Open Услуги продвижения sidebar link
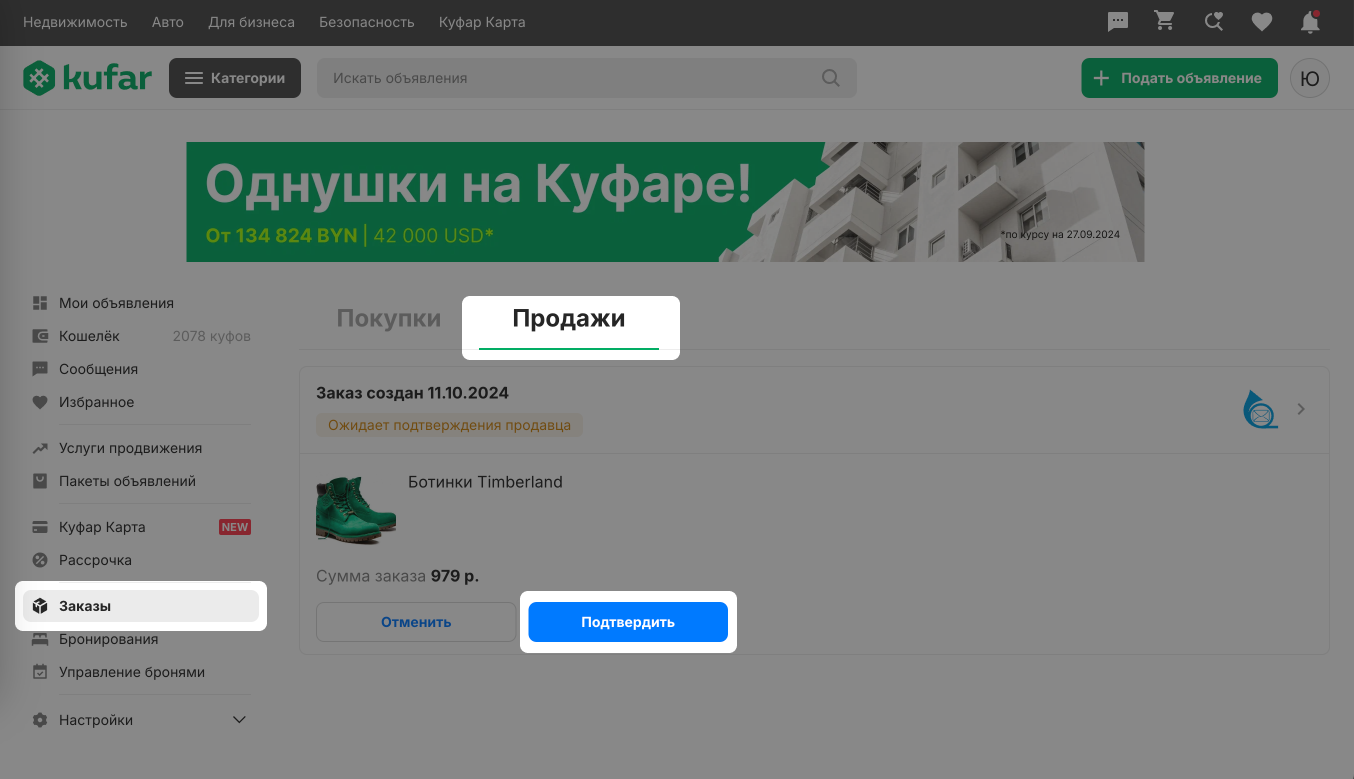 (130, 448)
